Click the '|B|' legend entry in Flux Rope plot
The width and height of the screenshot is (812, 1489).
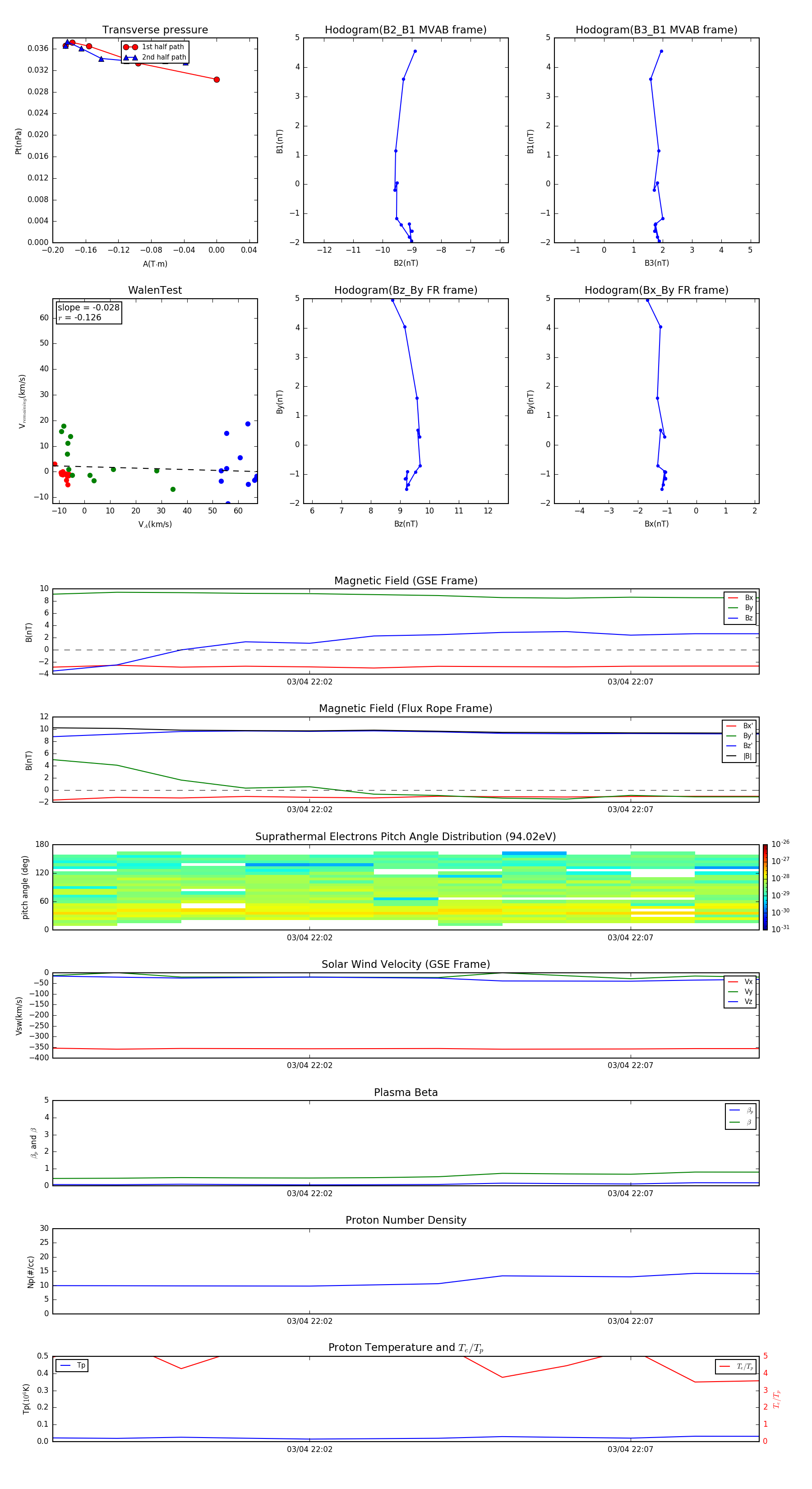[x=739, y=756]
